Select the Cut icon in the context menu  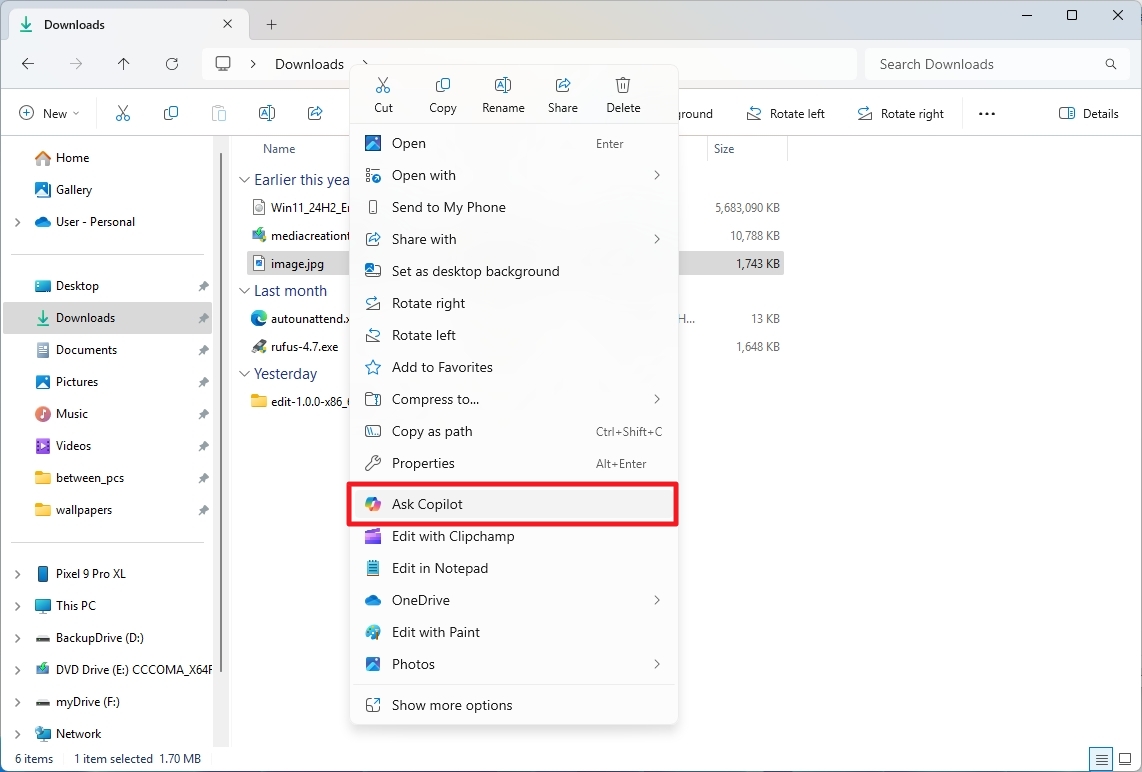click(383, 94)
